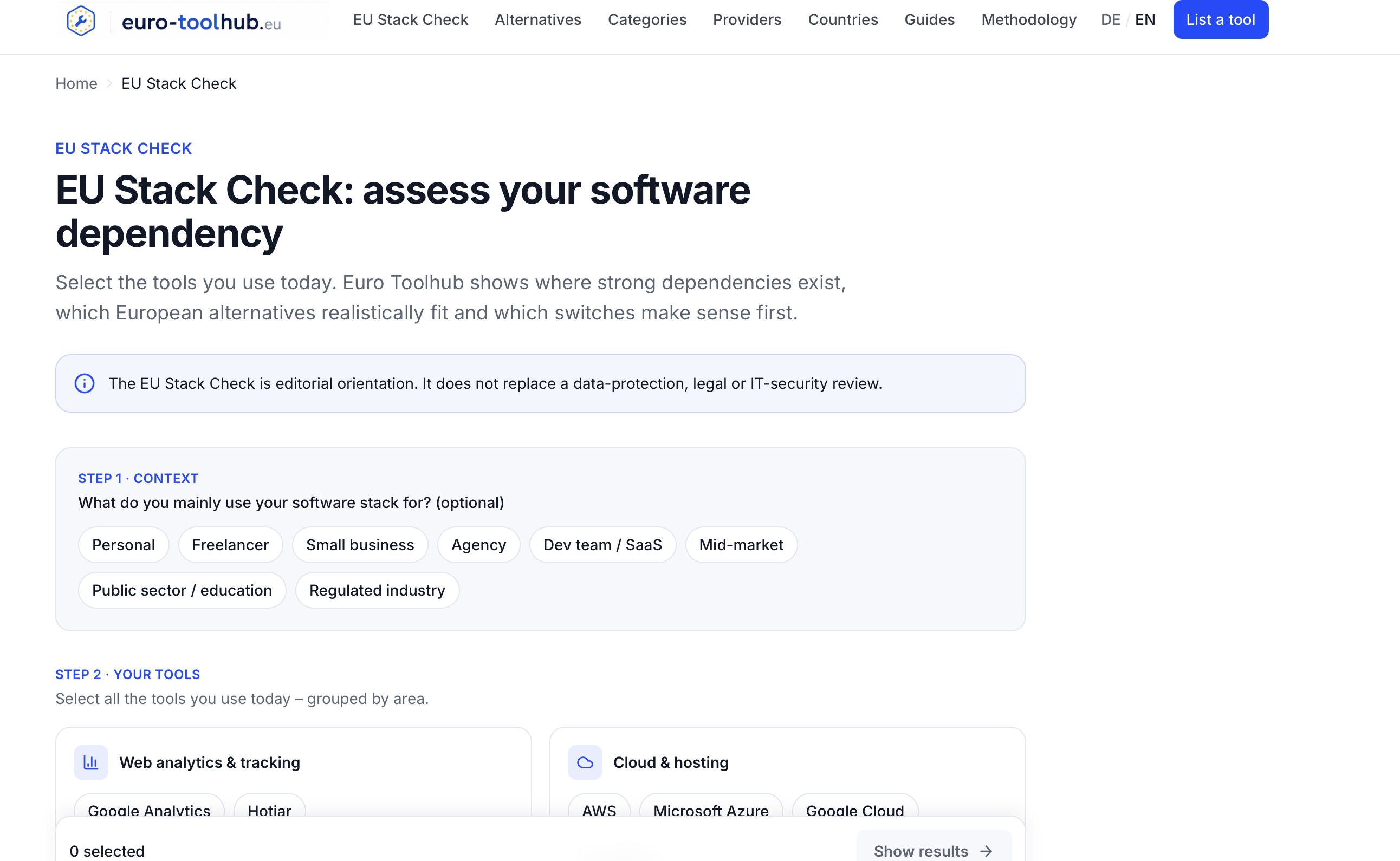Screen dimensions: 1400x861
Task: Click the Cloud & hosting cloud icon
Action: point(585,762)
